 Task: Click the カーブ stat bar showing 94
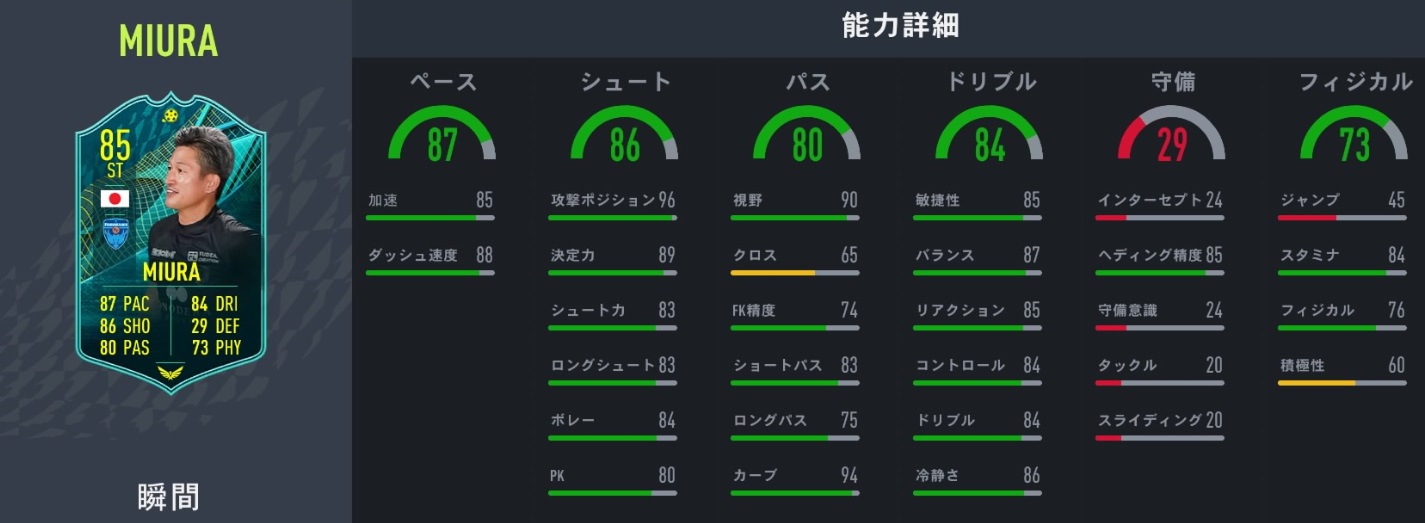tap(795, 493)
